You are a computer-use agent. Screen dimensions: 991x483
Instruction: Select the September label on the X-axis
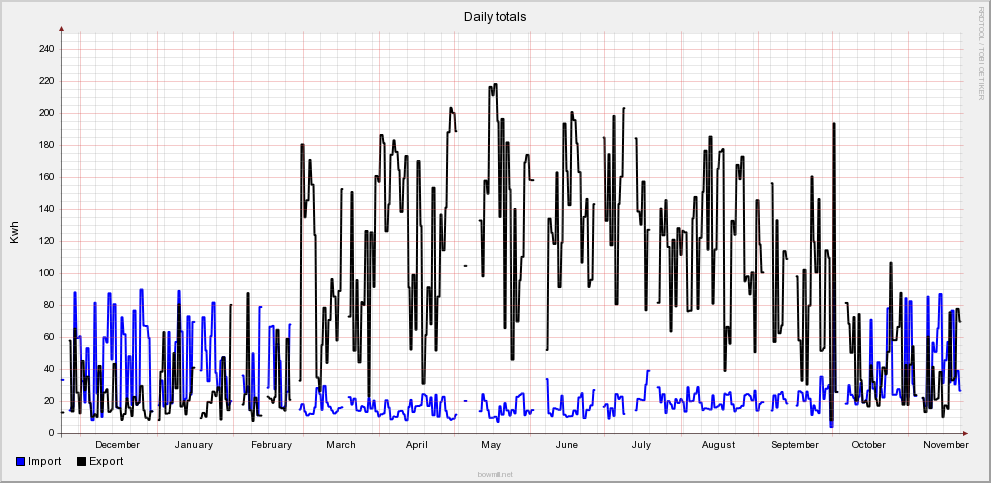coord(795,445)
